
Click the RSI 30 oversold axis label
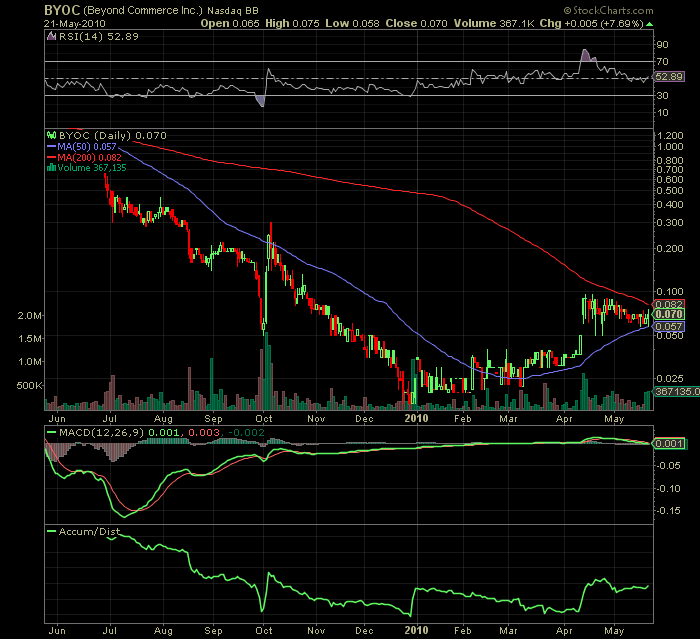tap(662, 96)
